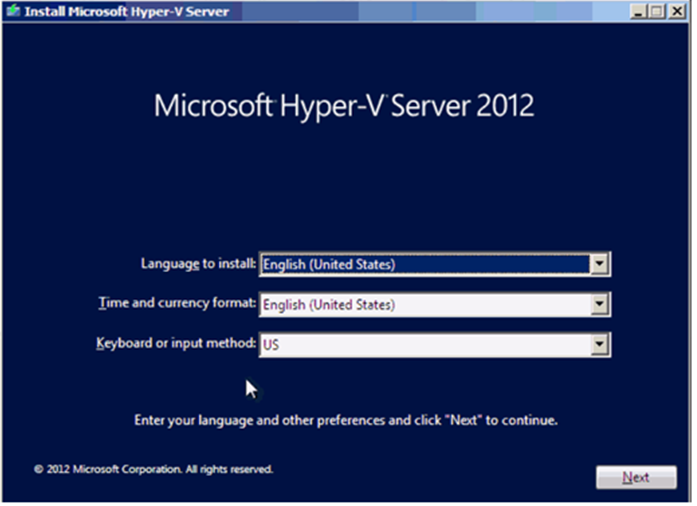This screenshot has height=506, width=697.
Task: Click the 'Install Microsoft Hyper-V Server' title text
Action: 127,11
